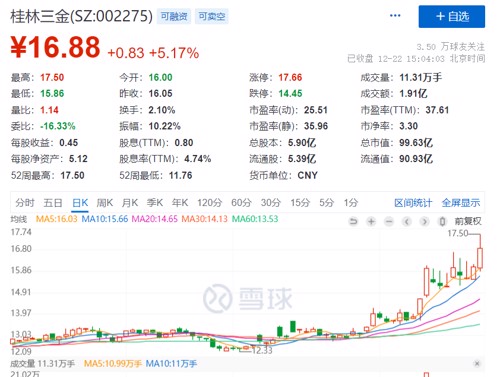
Task: Click the 17.50 high marker on chart
Action: pyautogui.click(x=458, y=233)
